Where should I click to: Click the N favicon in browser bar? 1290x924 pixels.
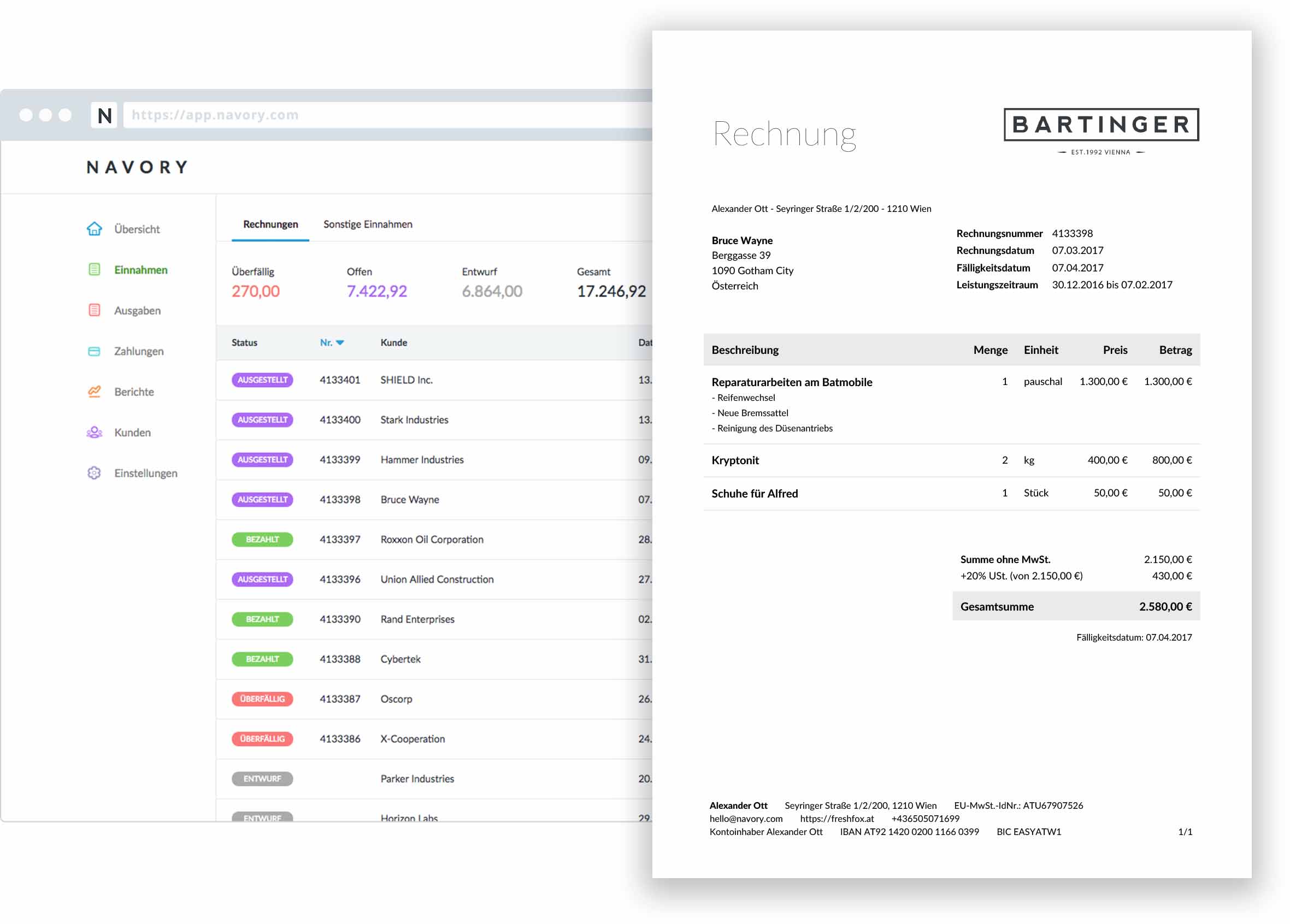pyautogui.click(x=104, y=115)
